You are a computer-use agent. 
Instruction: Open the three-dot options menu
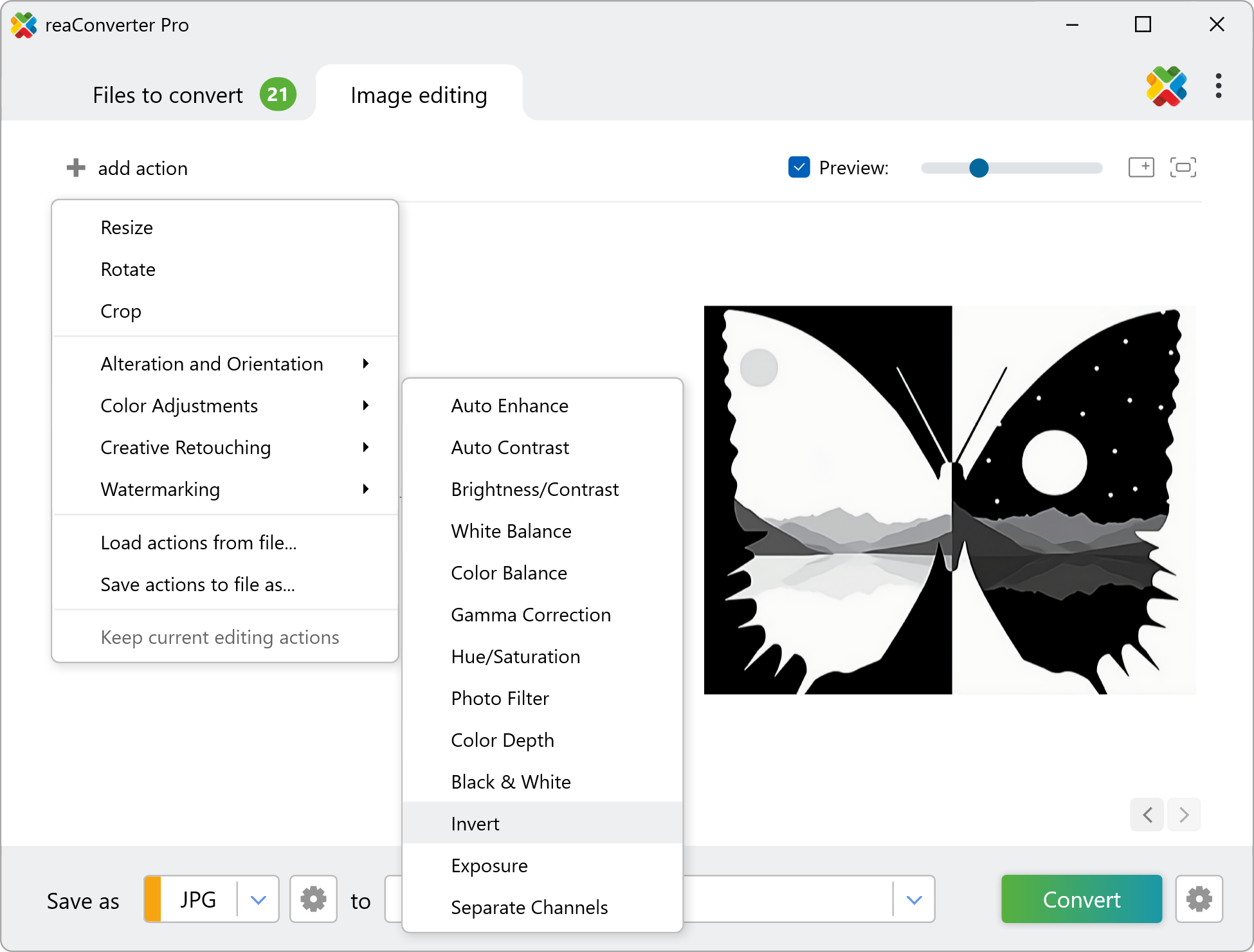[1218, 86]
